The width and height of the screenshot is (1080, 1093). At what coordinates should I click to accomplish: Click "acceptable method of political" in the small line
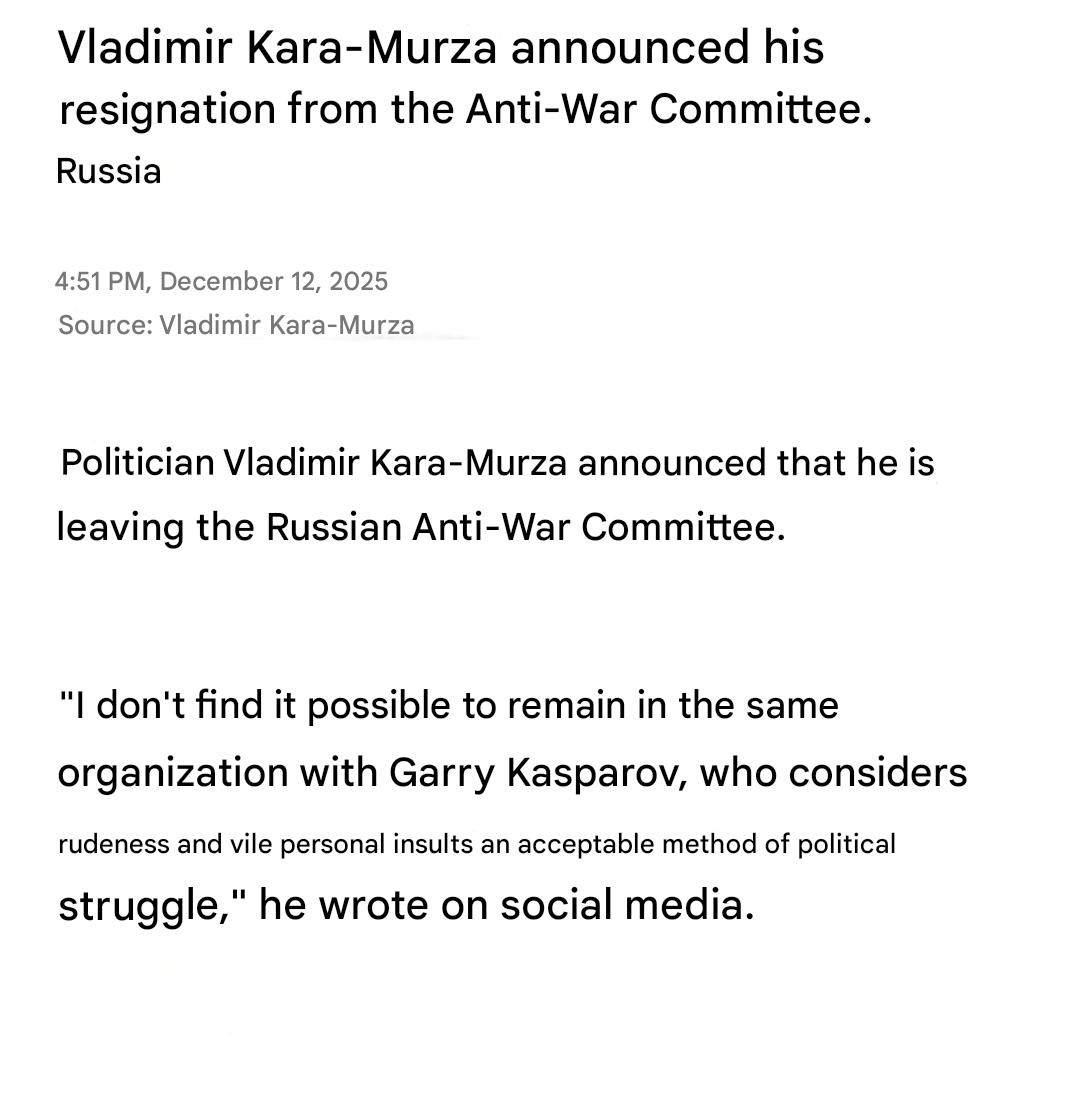(706, 844)
